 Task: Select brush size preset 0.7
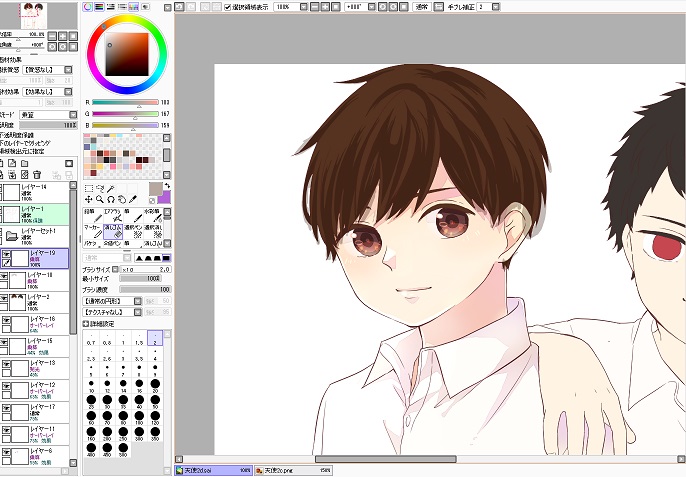[91, 339]
